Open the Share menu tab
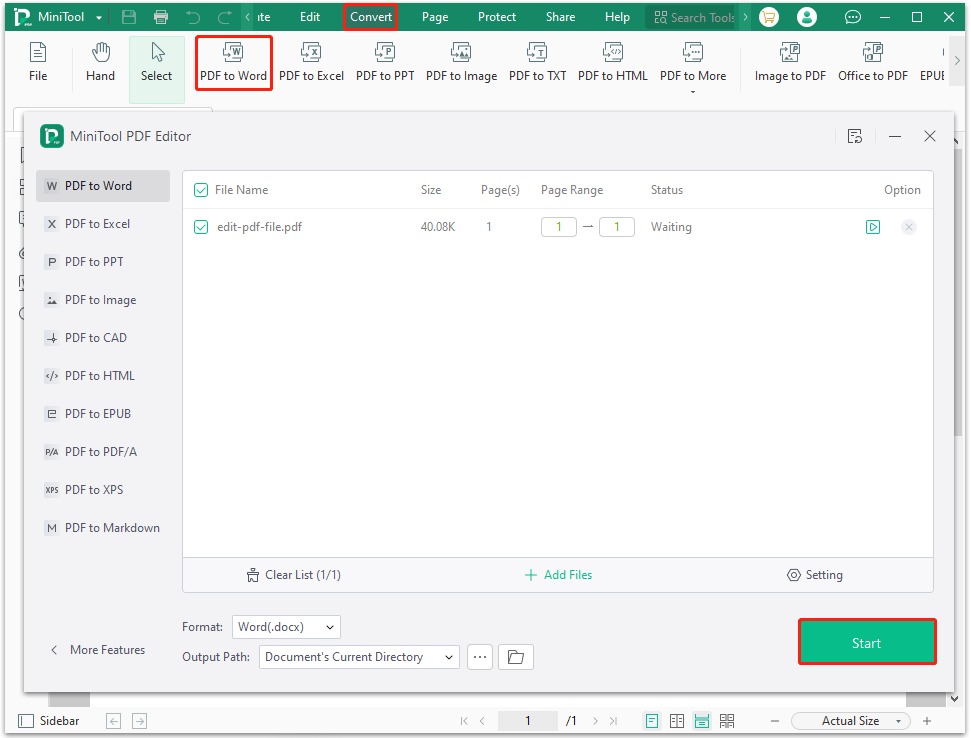This screenshot has height=738, width=971. pyautogui.click(x=560, y=17)
